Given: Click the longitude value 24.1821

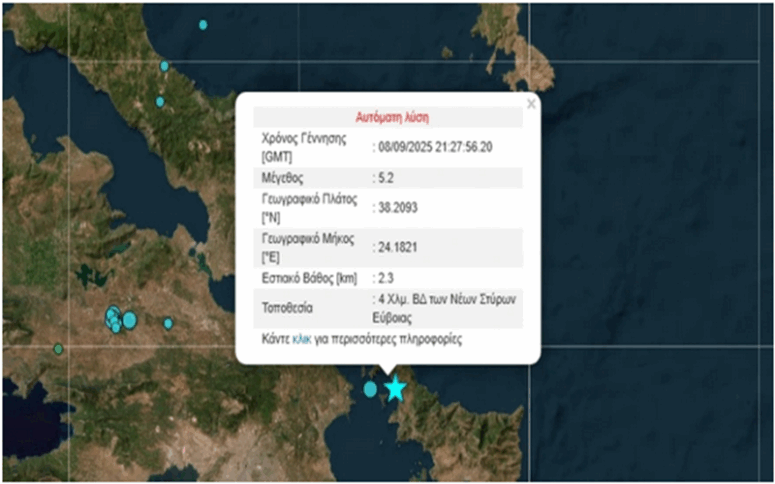Looking at the screenshot, I should pos(398,241).
